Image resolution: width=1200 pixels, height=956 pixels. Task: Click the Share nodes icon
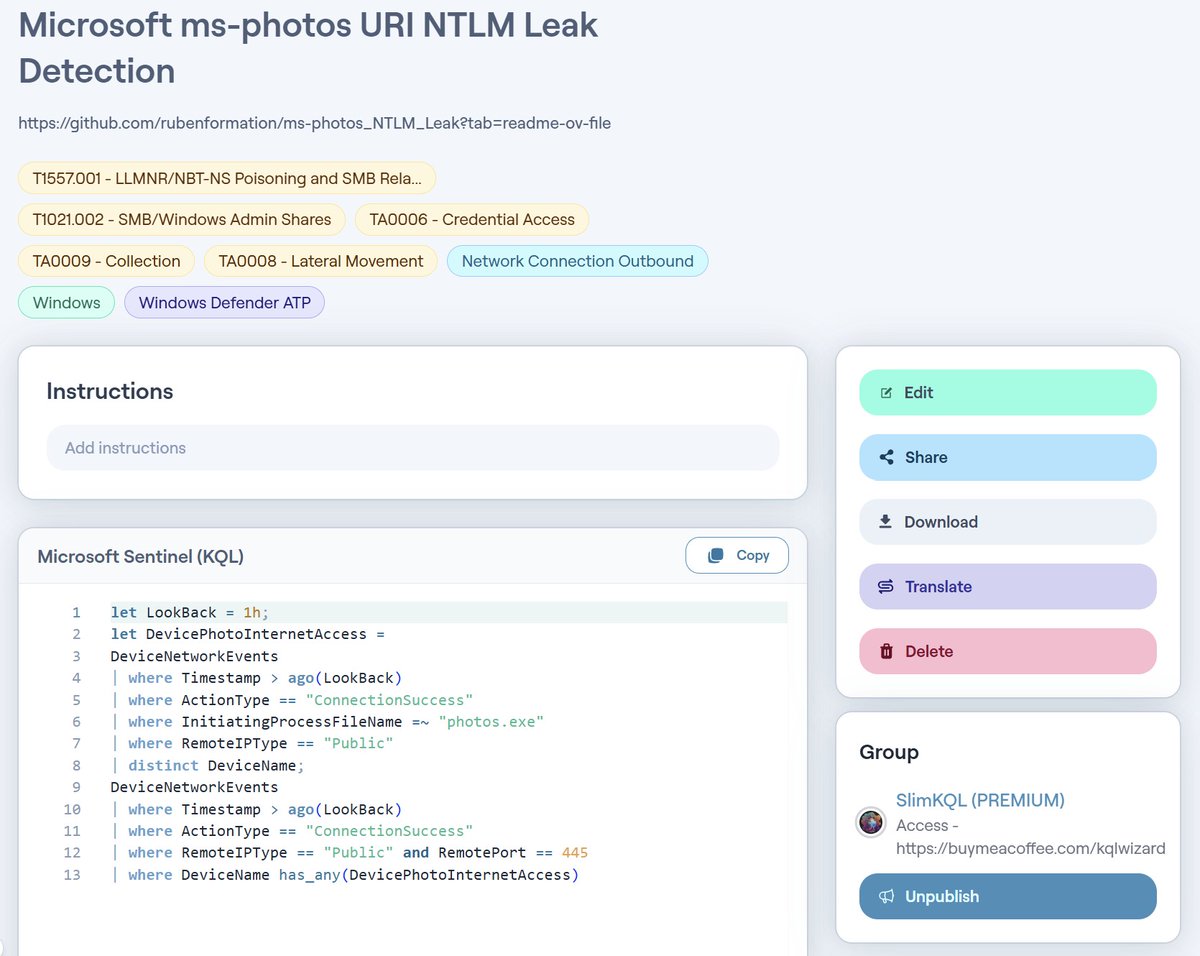point(886,457)
